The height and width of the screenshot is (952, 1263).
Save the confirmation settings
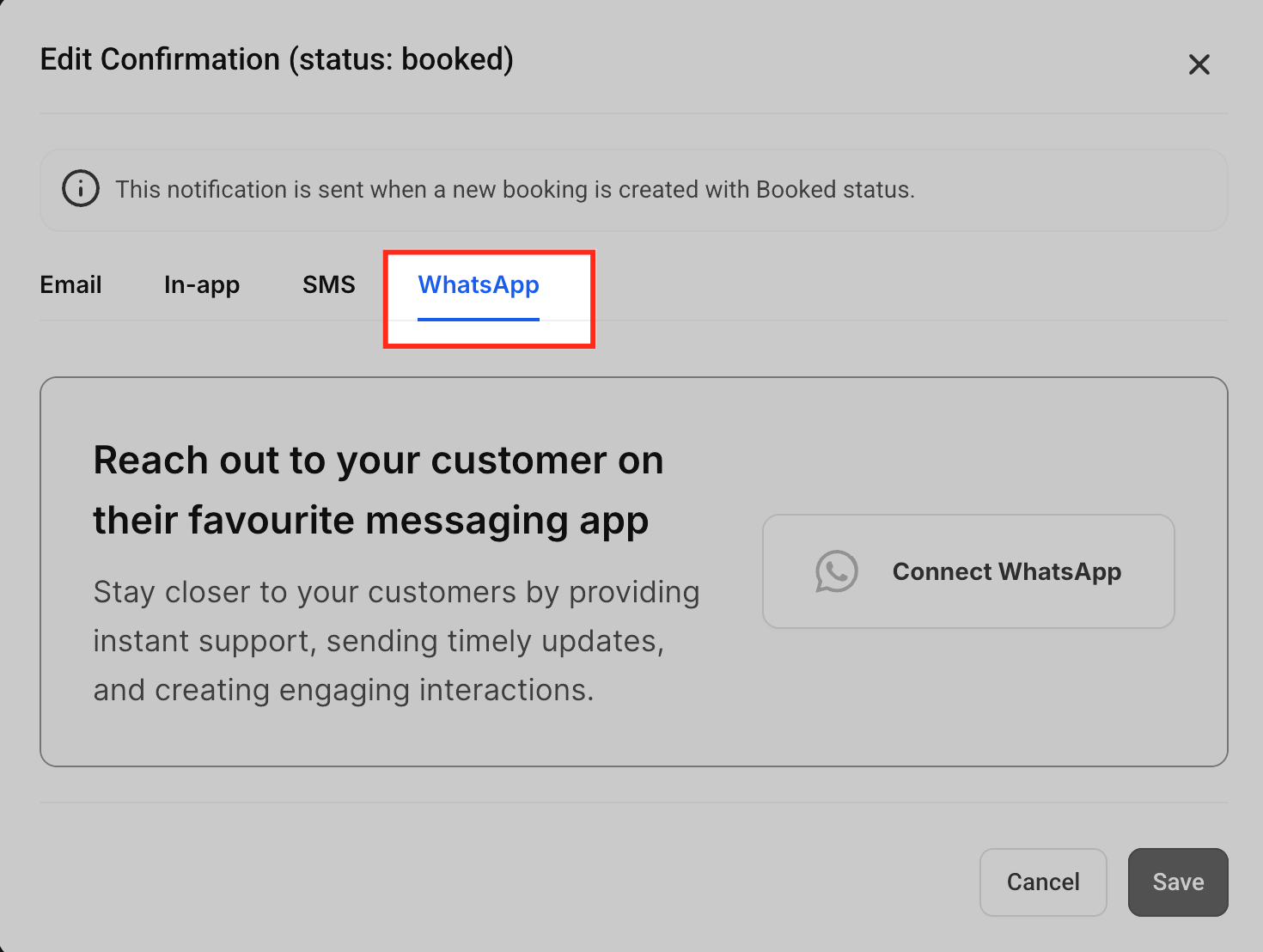1178,882
